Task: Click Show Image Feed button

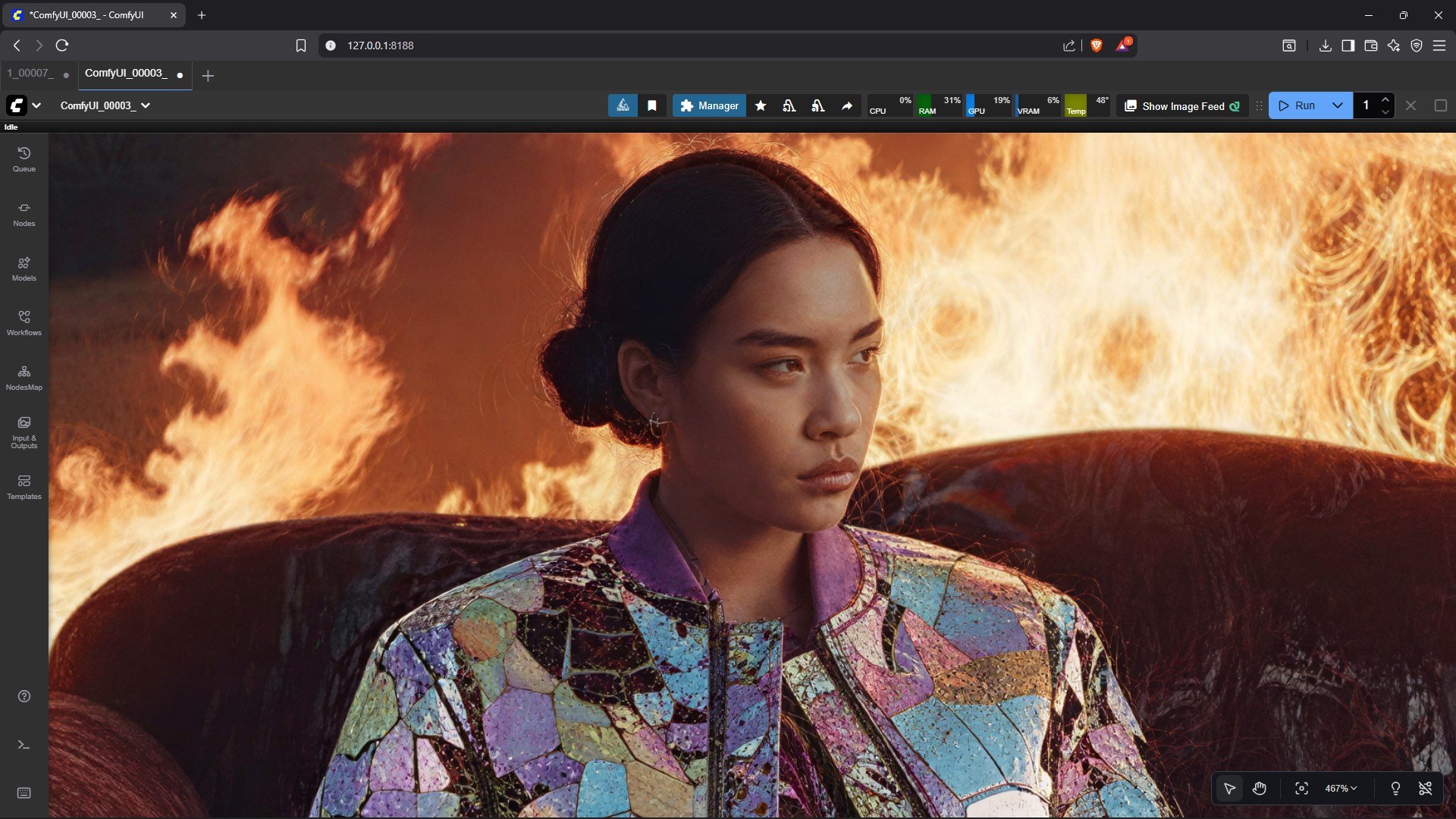Action: [1181, 106]
